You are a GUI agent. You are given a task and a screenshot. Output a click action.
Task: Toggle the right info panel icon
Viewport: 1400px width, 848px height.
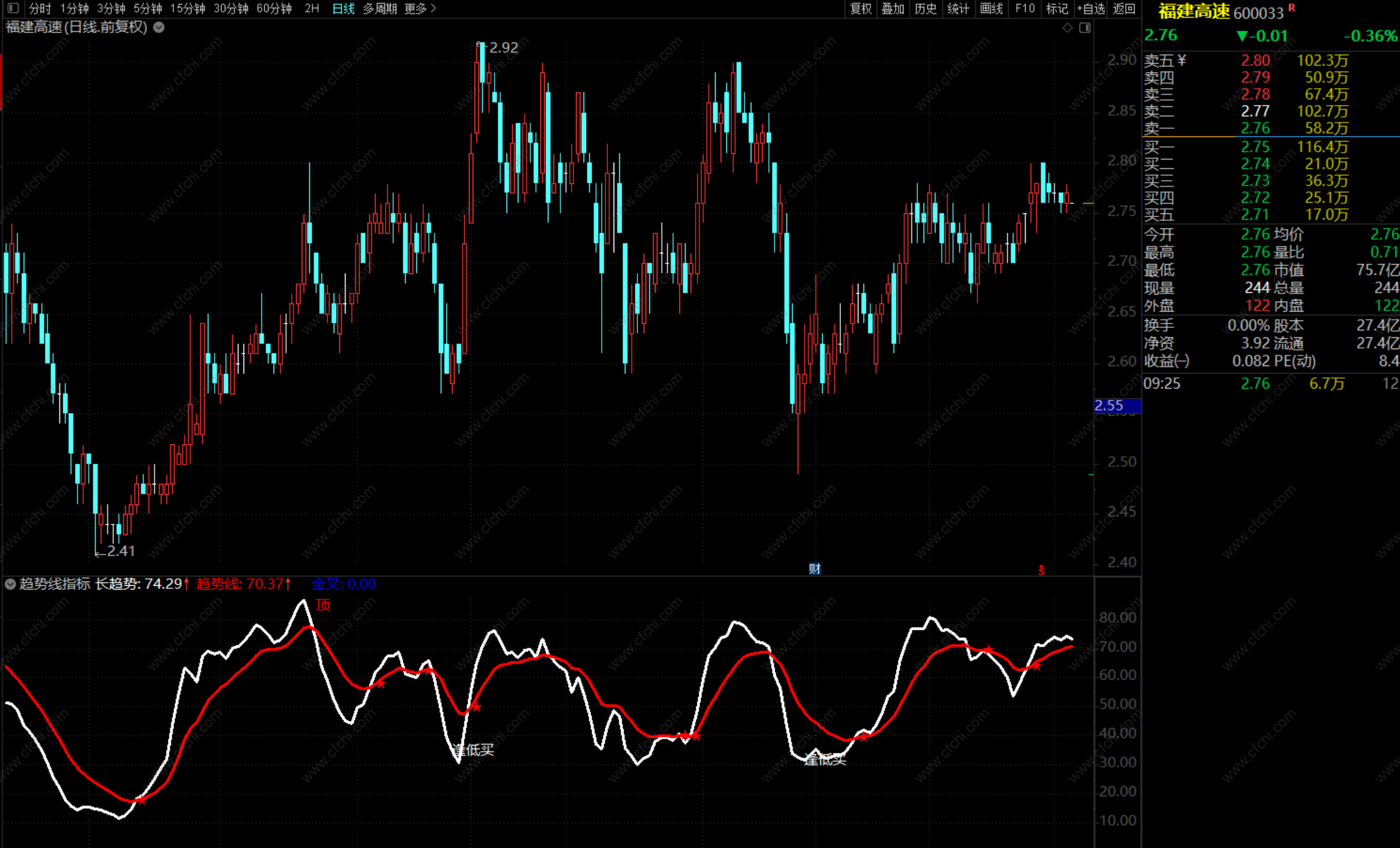tap(1085, 28)
